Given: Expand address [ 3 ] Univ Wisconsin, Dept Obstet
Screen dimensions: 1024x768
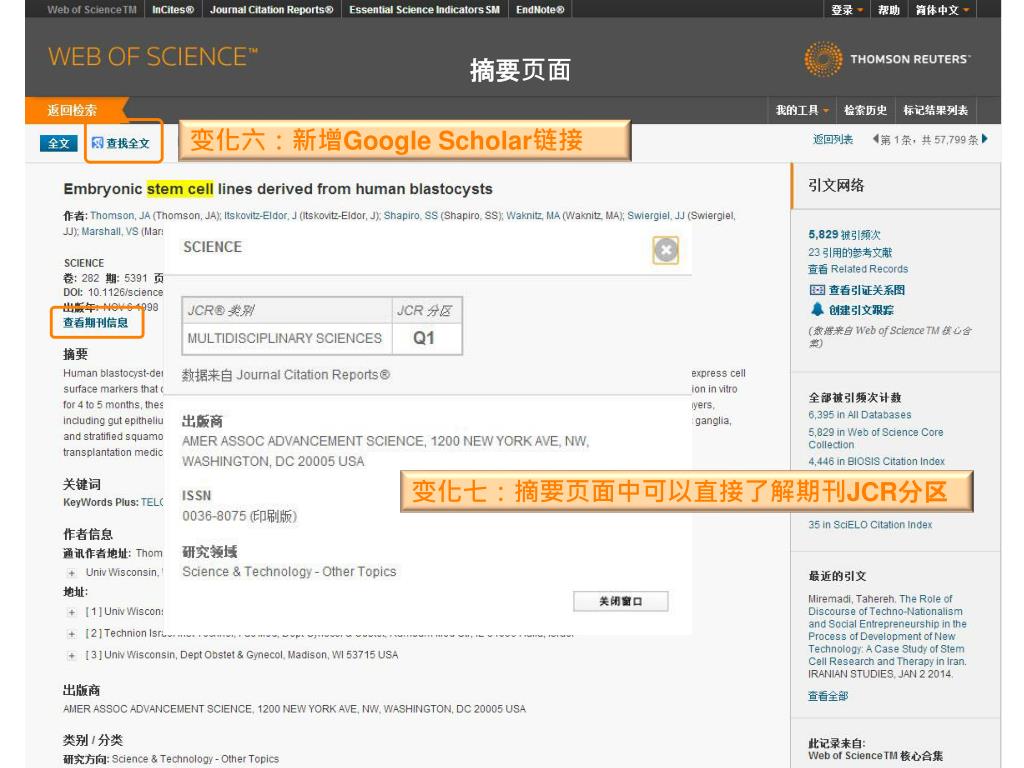Looking at the screenshot, I should [72, 655].
